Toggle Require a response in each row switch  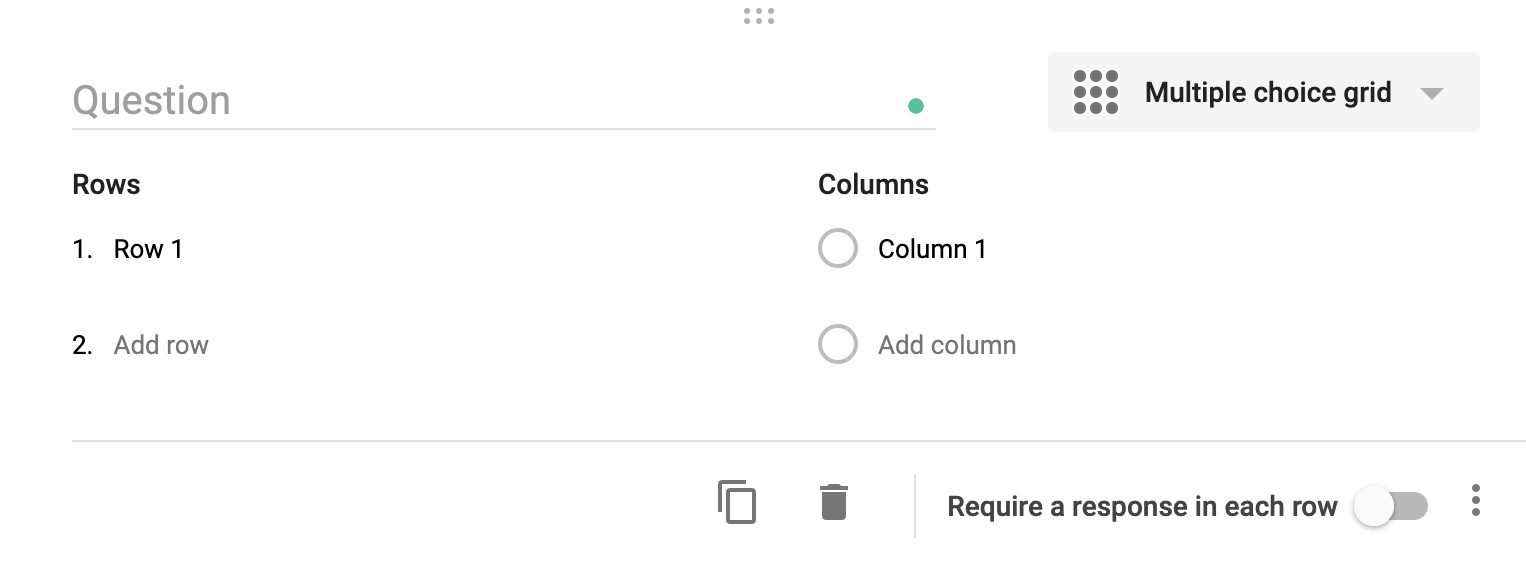click(x=1390, y=506)
